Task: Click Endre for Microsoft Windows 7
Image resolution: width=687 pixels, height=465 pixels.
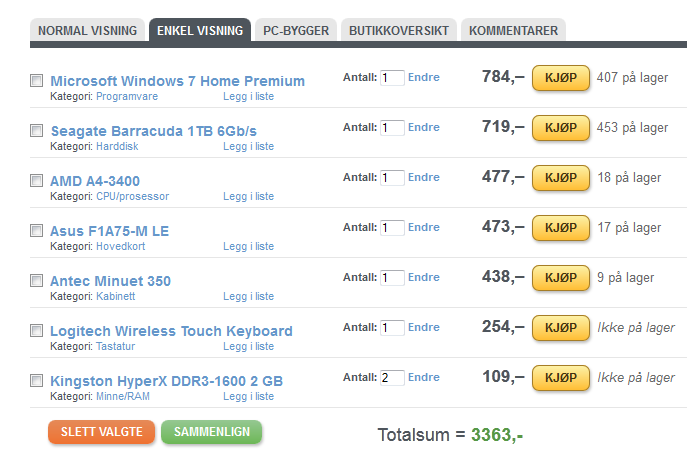Action: click(424, 77)
